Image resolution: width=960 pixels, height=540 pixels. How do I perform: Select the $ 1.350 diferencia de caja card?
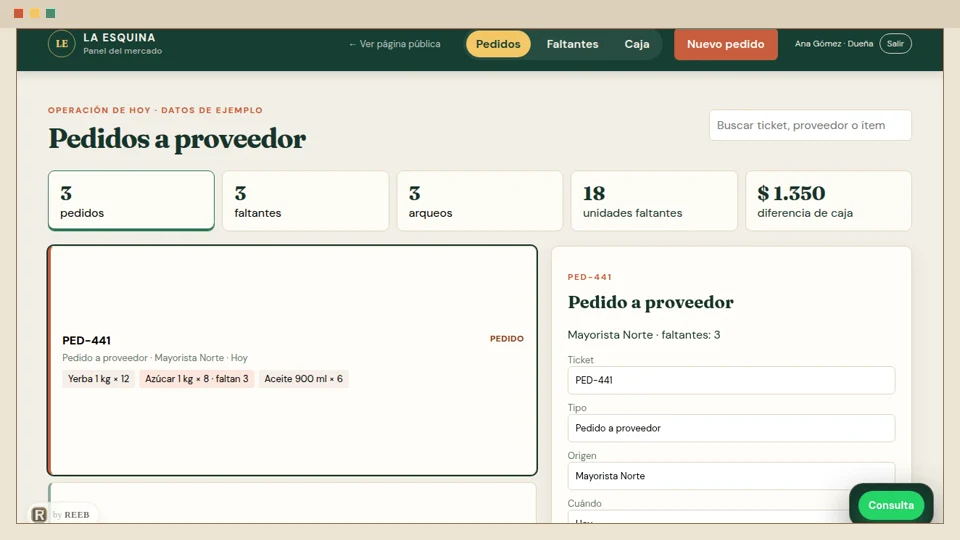pos(828,201)
